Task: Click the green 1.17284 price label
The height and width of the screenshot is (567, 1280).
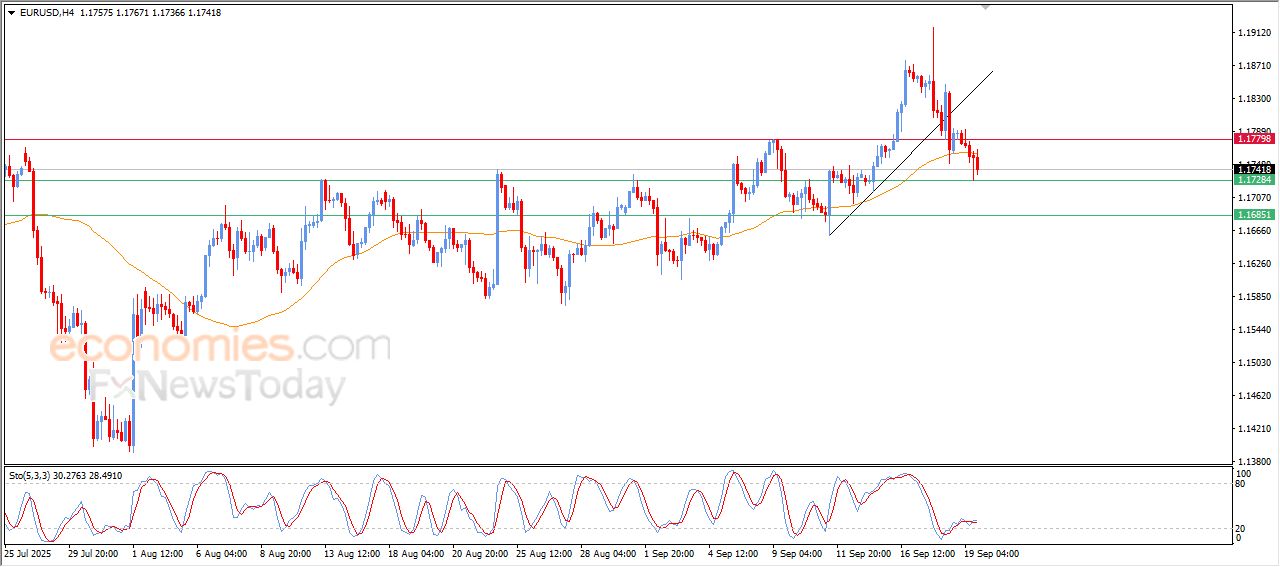Action: tap(1254, 180)
